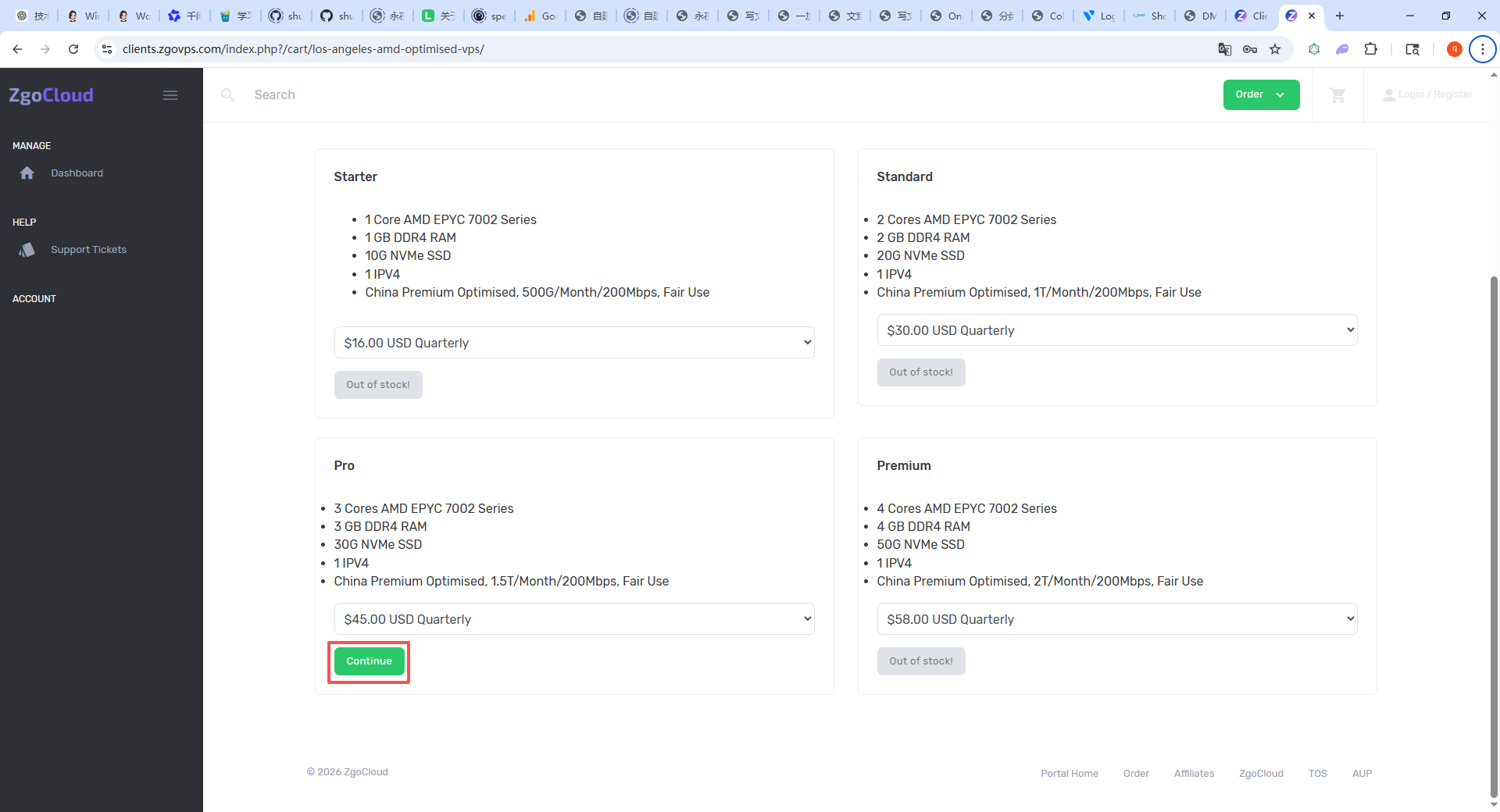
Task: Close the active ZgoCloud tab
Action: click(x=1312, y=16)
